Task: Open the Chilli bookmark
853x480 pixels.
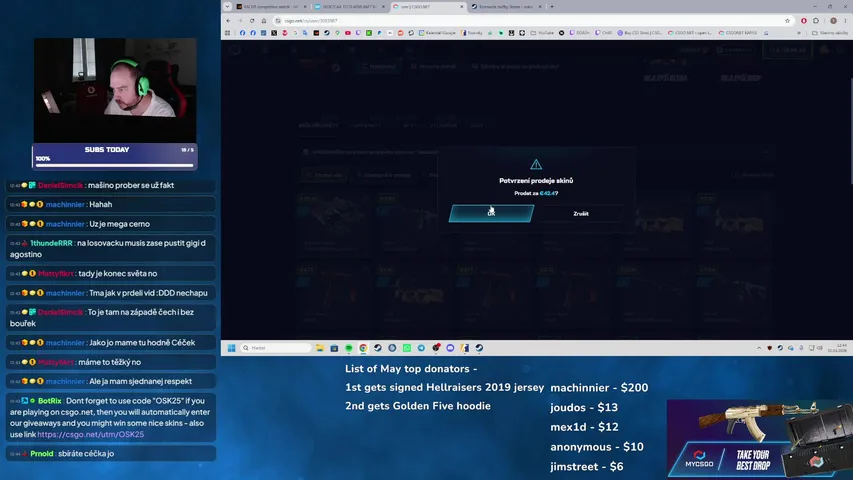Action: pos(603,33)
